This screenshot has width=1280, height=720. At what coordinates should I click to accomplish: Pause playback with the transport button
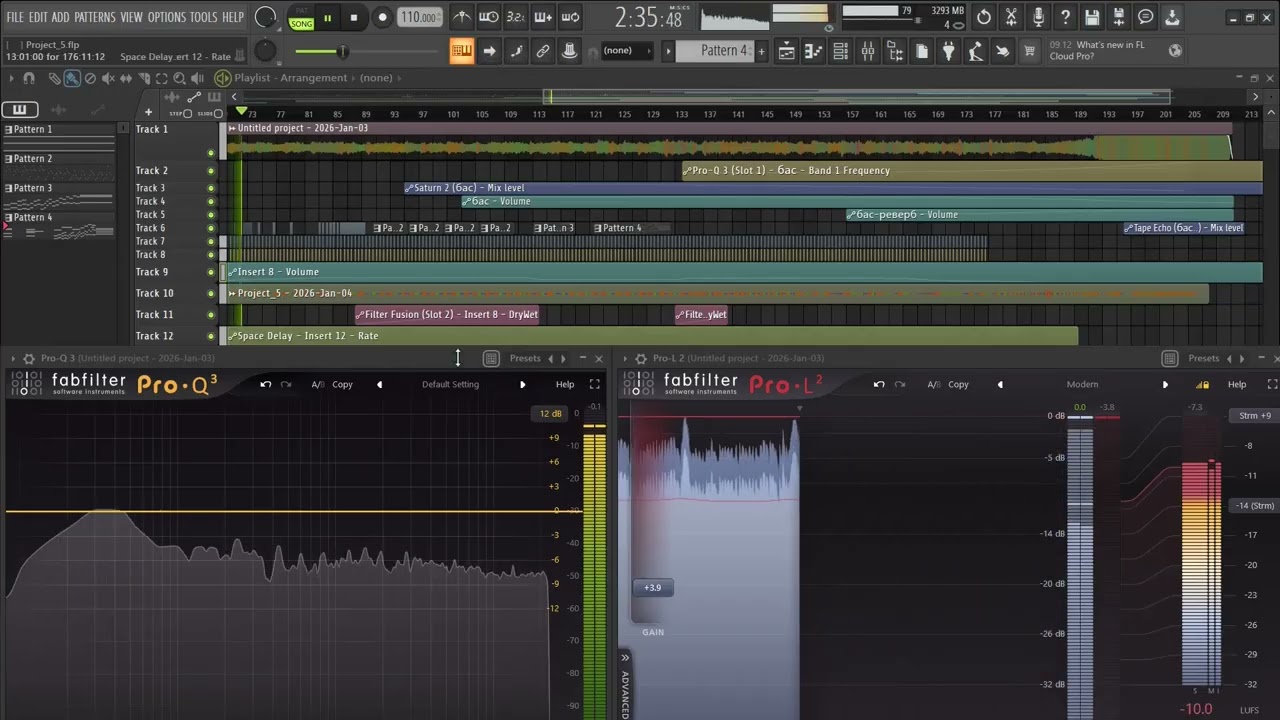327,17
